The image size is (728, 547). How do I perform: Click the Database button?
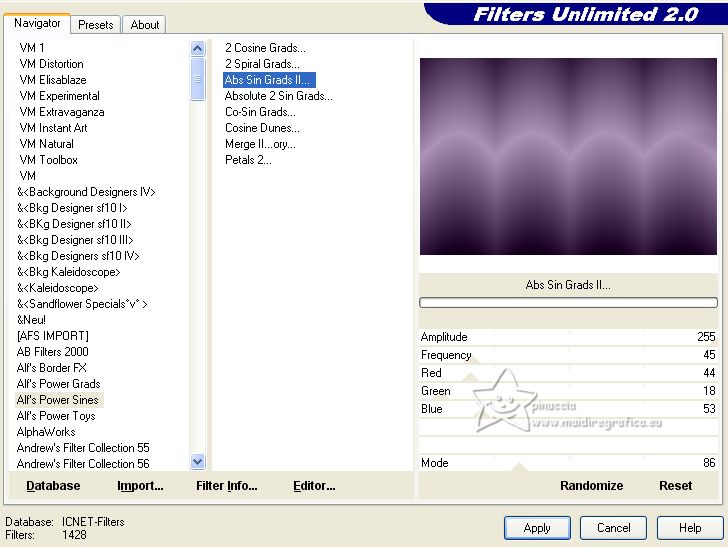(x=53, y=486)
